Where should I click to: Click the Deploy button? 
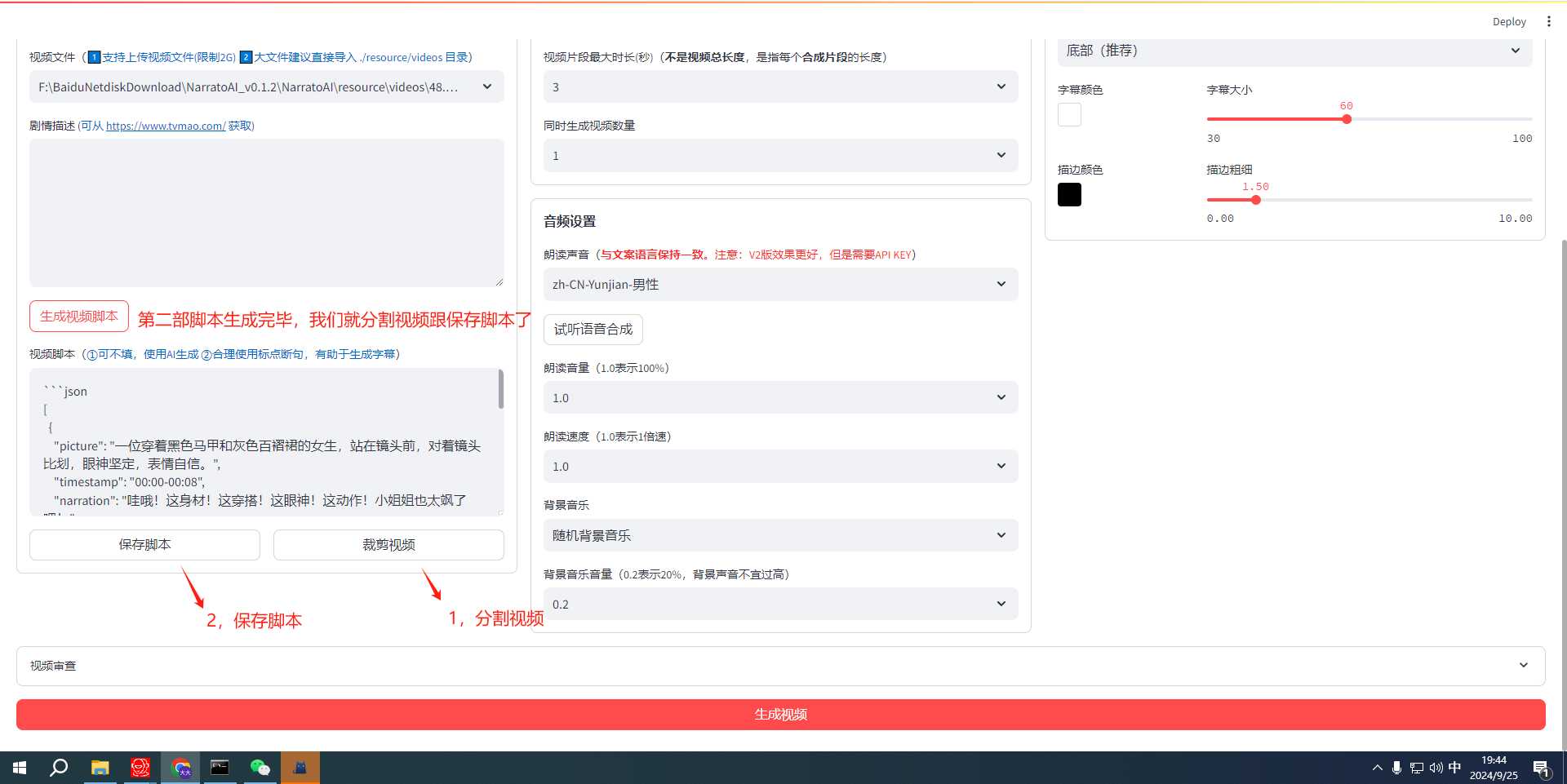click(1509, 21)
